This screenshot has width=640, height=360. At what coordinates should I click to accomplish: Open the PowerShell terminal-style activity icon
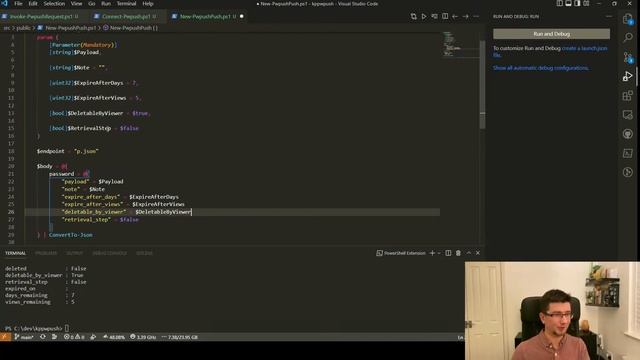pos(627,153)
